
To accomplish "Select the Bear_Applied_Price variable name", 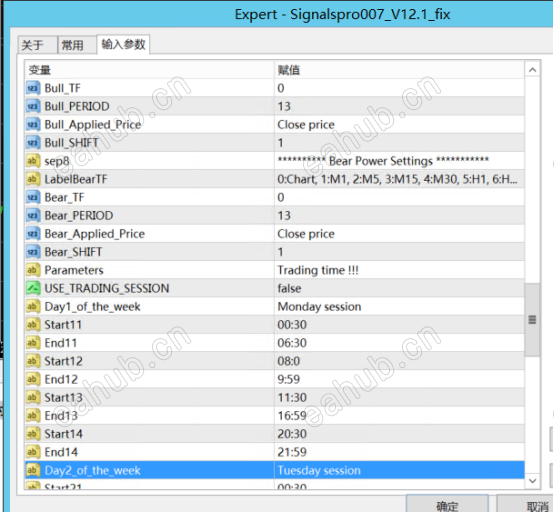I will click(94, 234).
